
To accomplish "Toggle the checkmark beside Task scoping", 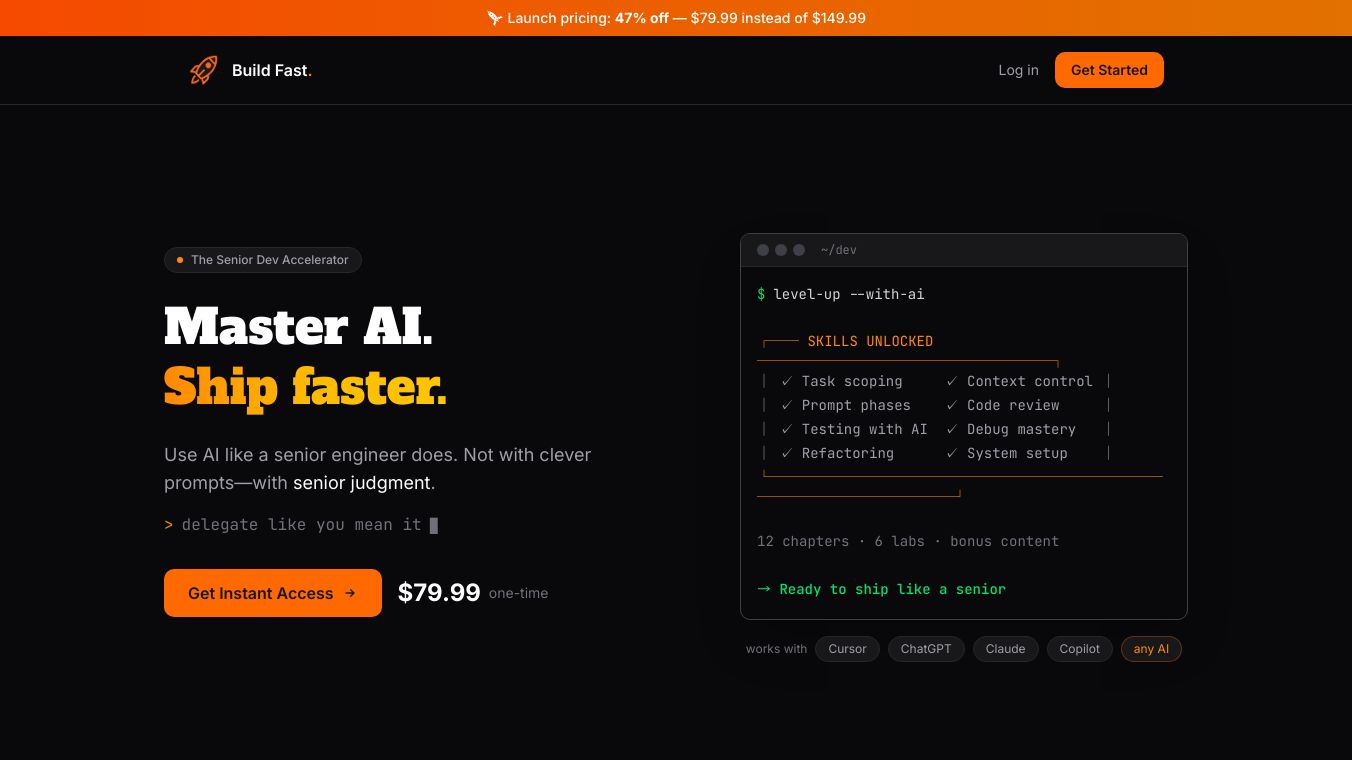I will click(787, 381).
